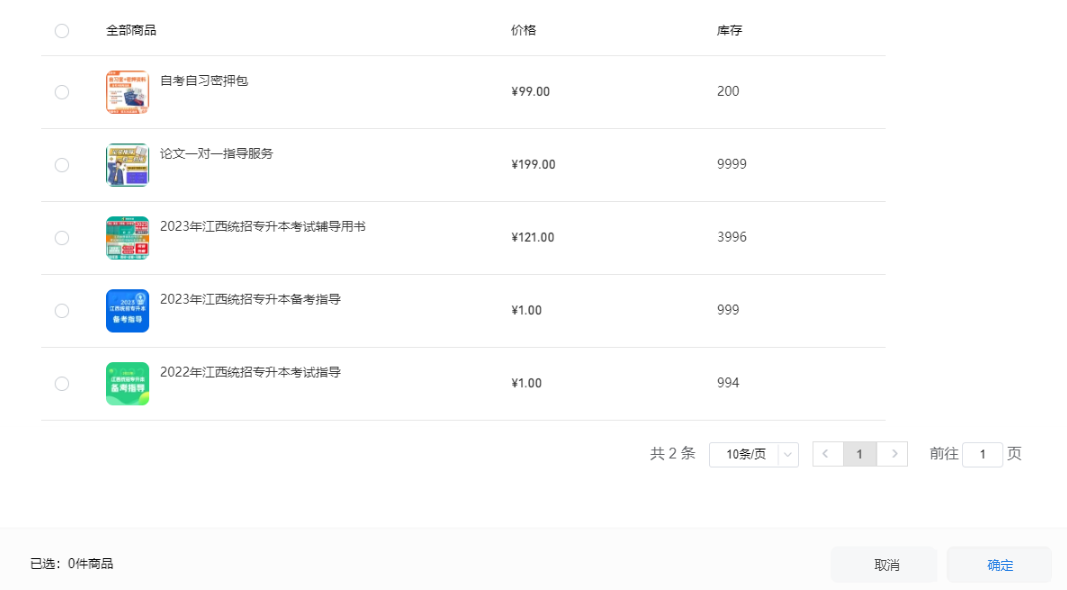
Task: Open the 10条/页 page size dropdown
Action: (753, 454)
